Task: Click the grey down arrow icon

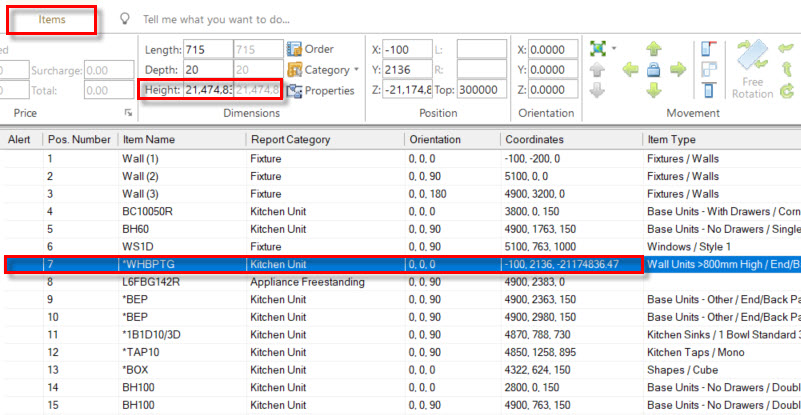Action: pyautogui.click(x=597, y=90)
